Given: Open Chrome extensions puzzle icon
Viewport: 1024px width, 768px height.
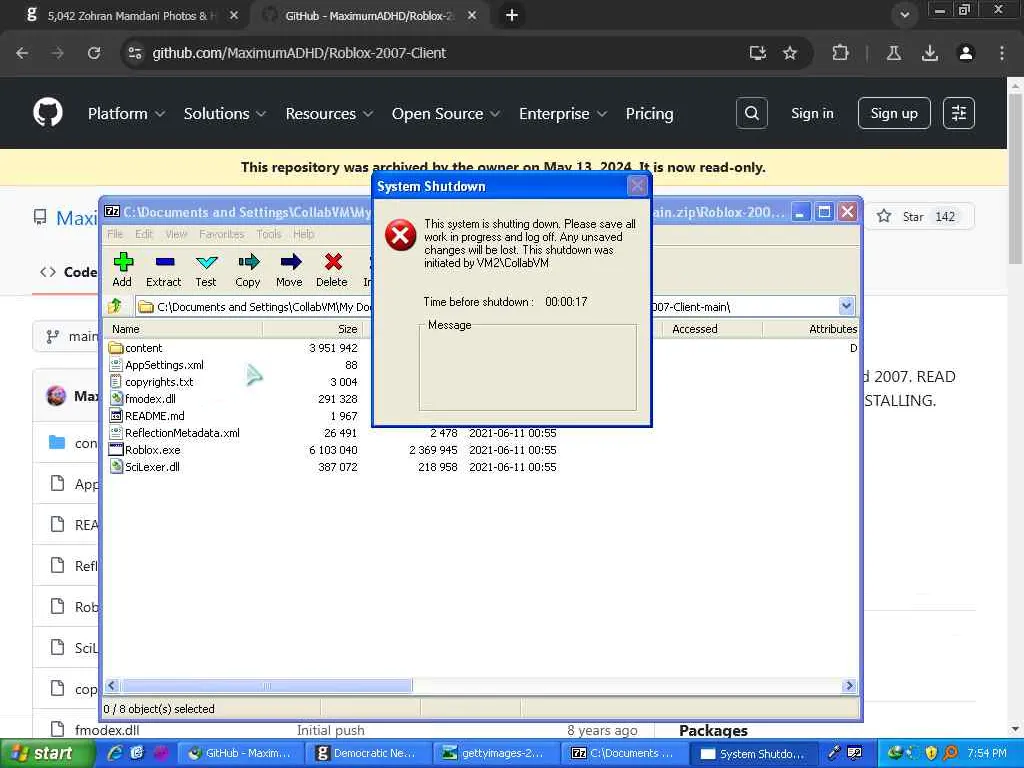Looking at the screenshot, I should coord(840,53).
